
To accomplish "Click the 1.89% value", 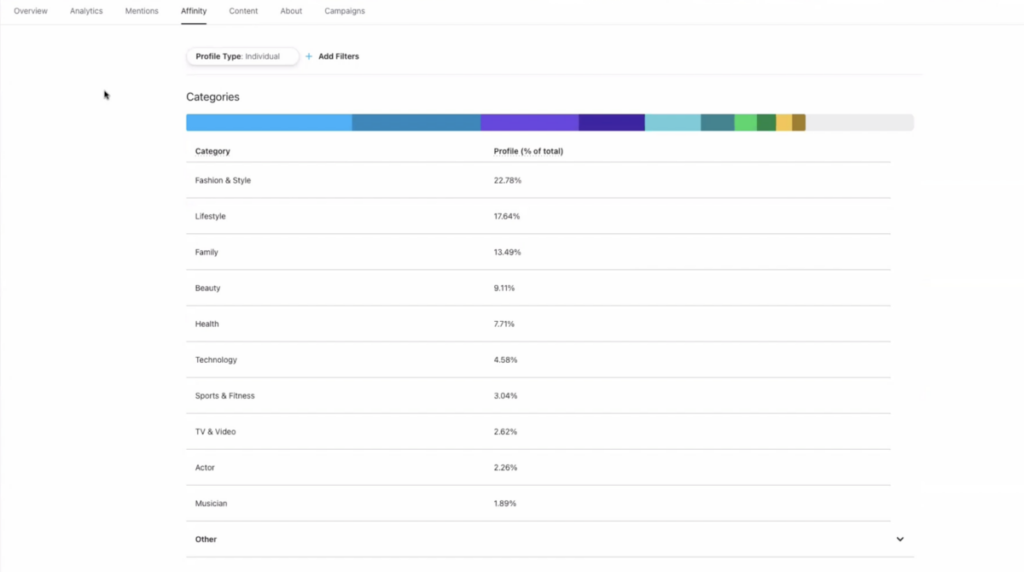I will tap(505, 503).
